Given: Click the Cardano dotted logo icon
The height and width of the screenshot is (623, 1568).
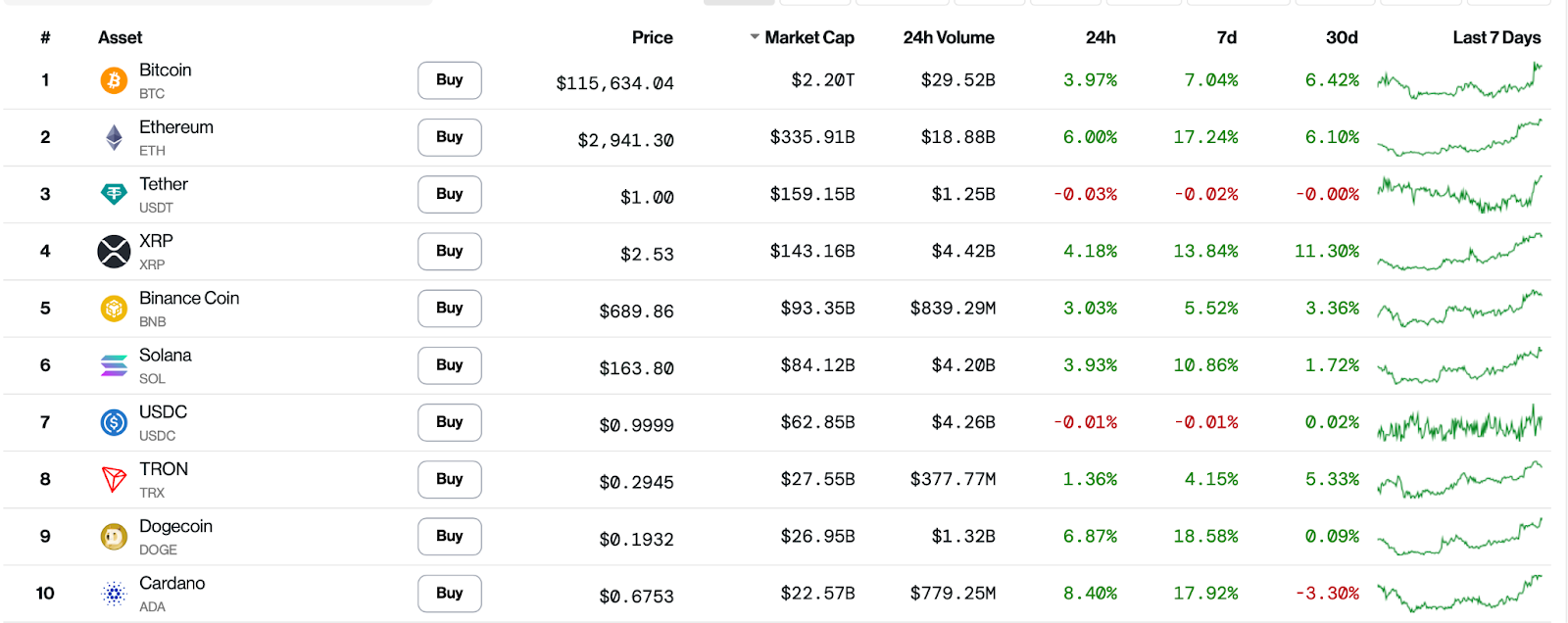Looking at the screenshot, I should (x=114, y=594).
